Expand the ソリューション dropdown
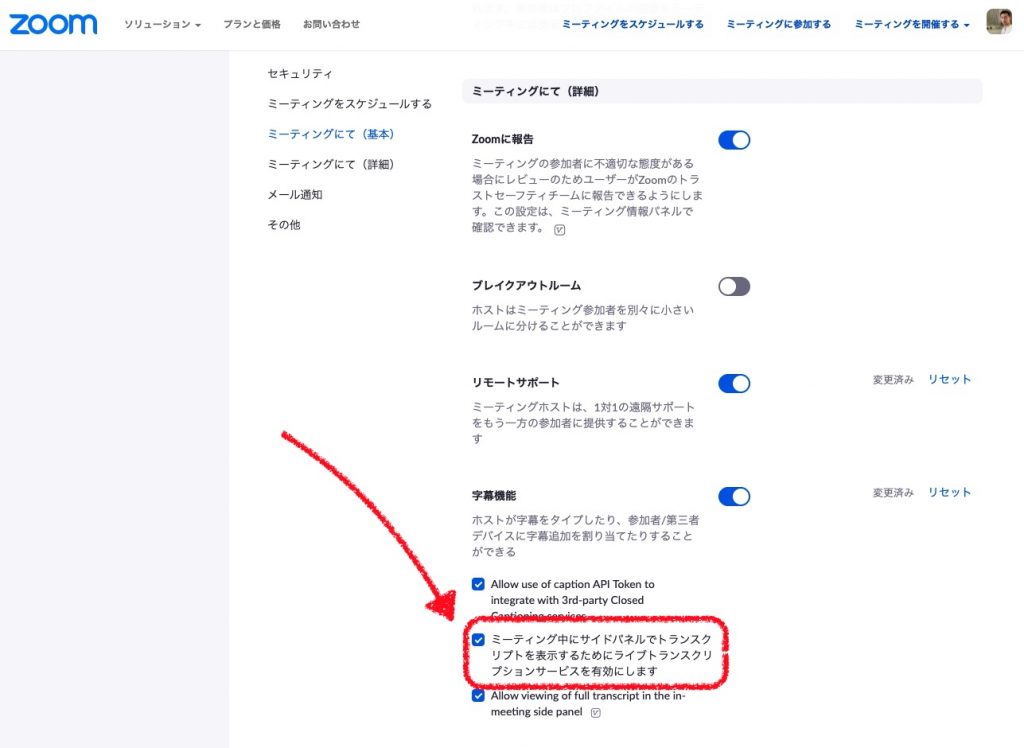Image resolution: width=1024 pixels, height=748 pixels. tap(162, 24)
